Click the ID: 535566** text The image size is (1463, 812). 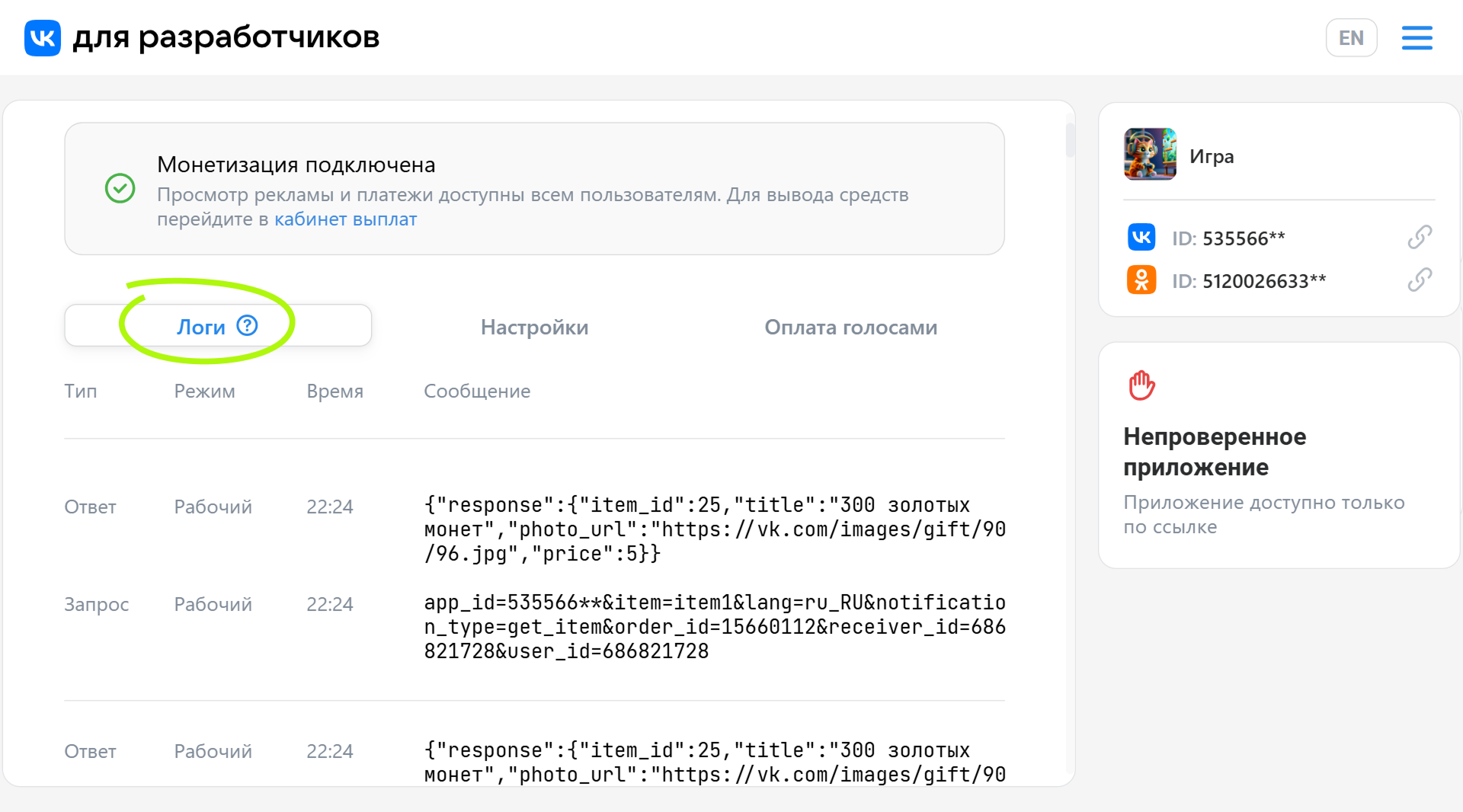pyautogui.click(x=1228, y=238)
